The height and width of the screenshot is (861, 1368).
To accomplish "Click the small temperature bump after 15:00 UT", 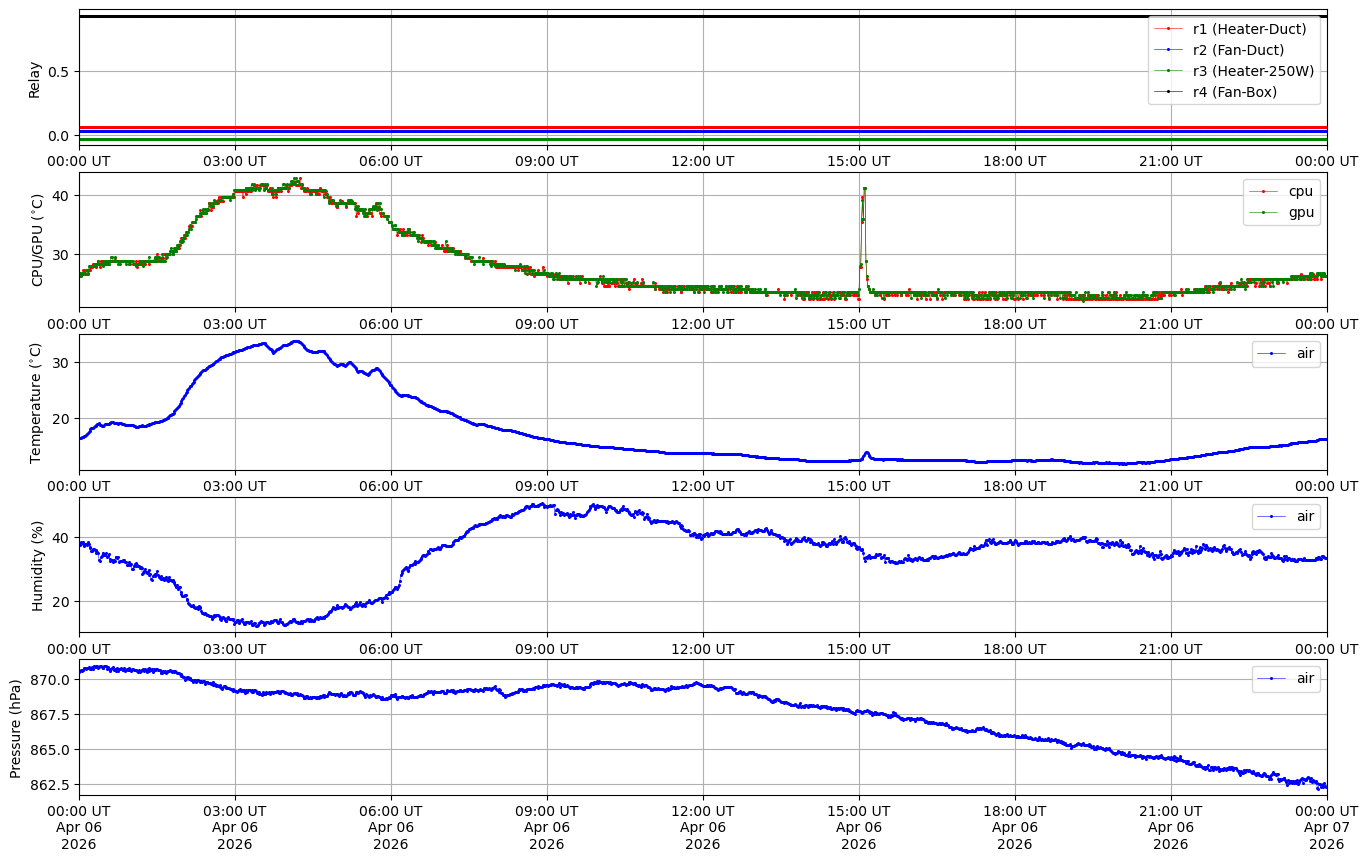I will pos(866,453).
